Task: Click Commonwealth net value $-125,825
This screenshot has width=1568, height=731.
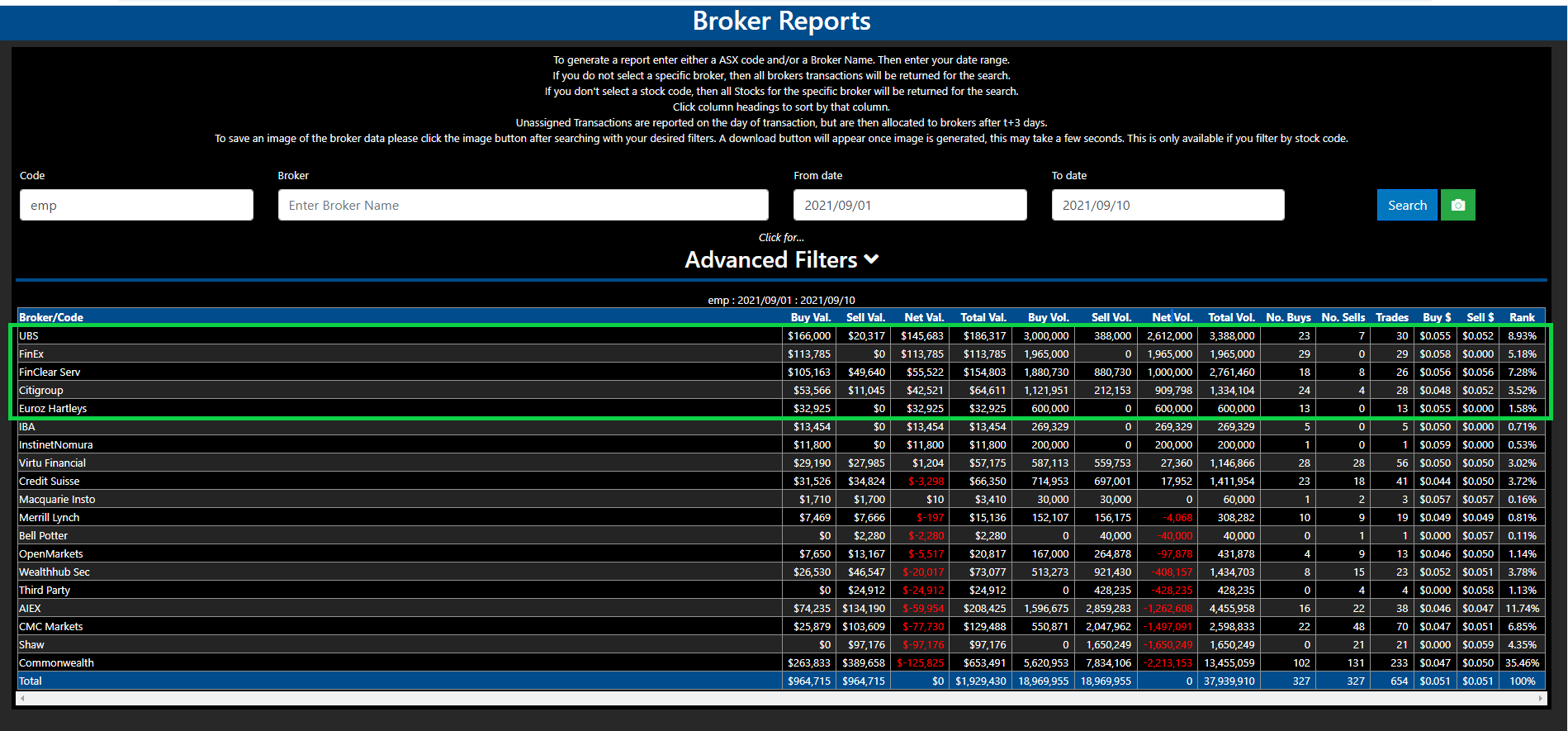Action: [x=920, y=662]
